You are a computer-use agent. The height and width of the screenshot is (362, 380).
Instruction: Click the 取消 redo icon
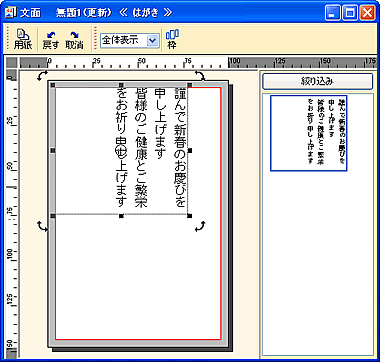click(74, 39)
